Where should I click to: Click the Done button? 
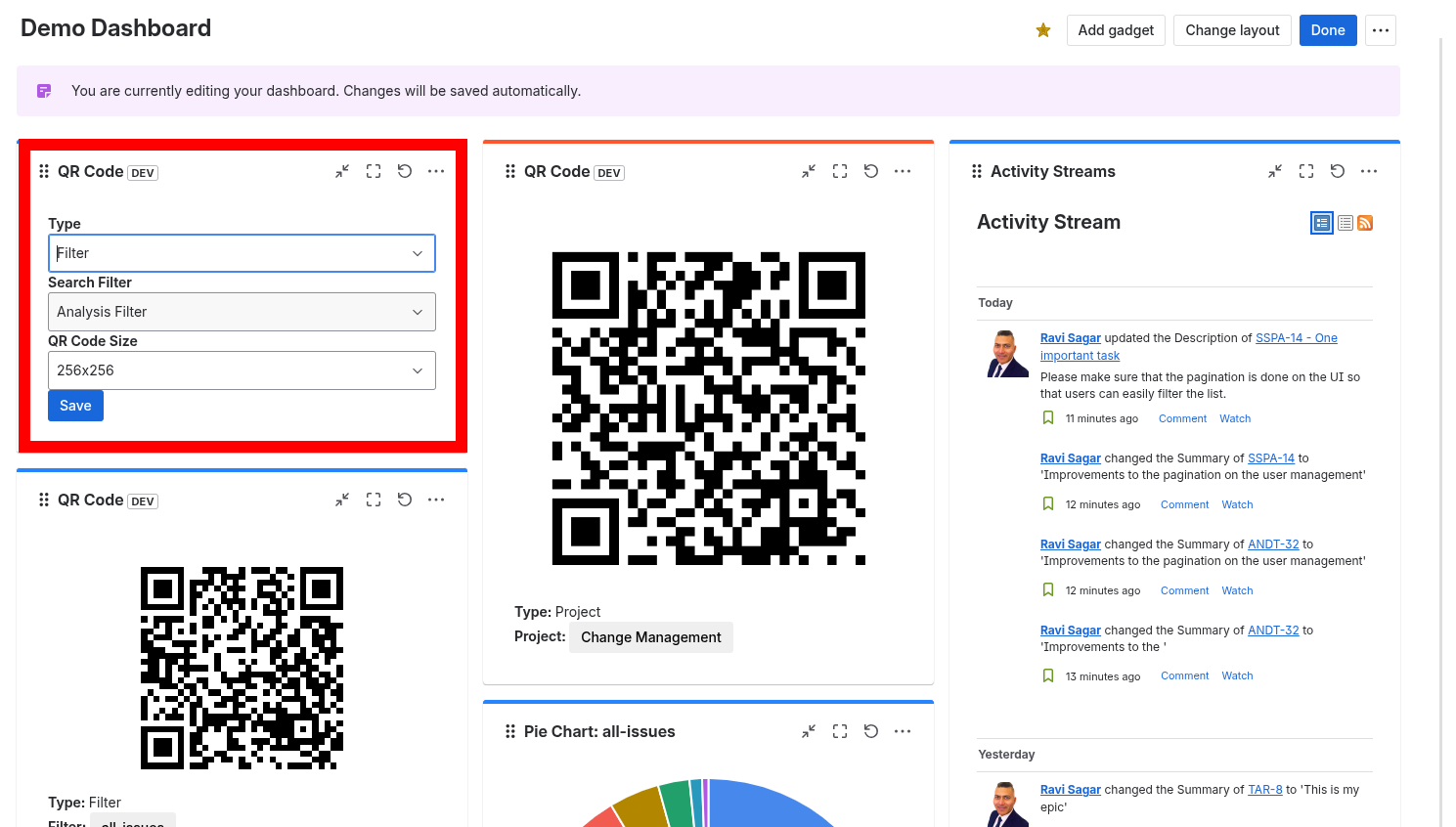pos(1328,30)
